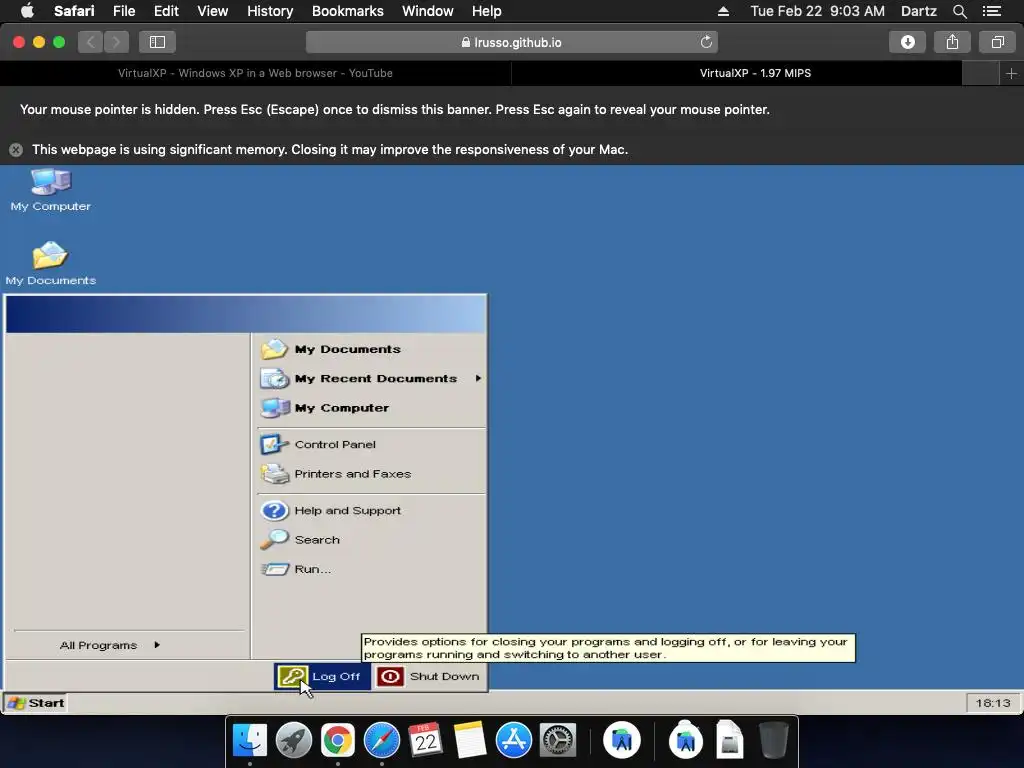Open My Documents in Start menu
This screenshot has width=1024, height=768.
(372, 349)
